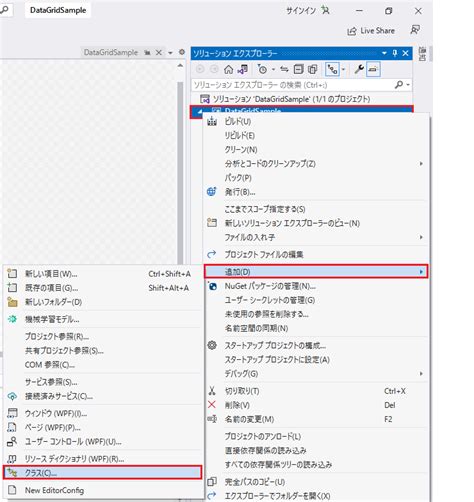474x502 pixels.
Task: Toggle the file nesting view button
Action: click(x=332, y=69)
